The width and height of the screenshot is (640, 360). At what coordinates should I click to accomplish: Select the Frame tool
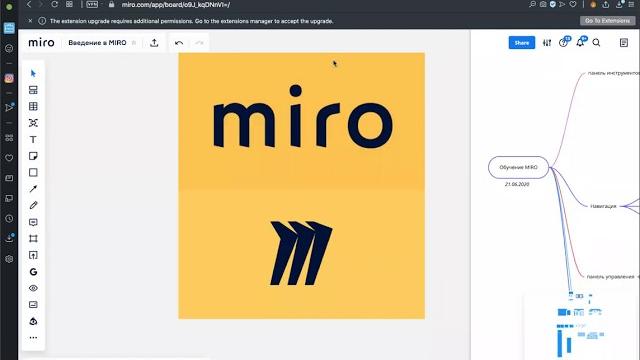[x=33, y=238]
